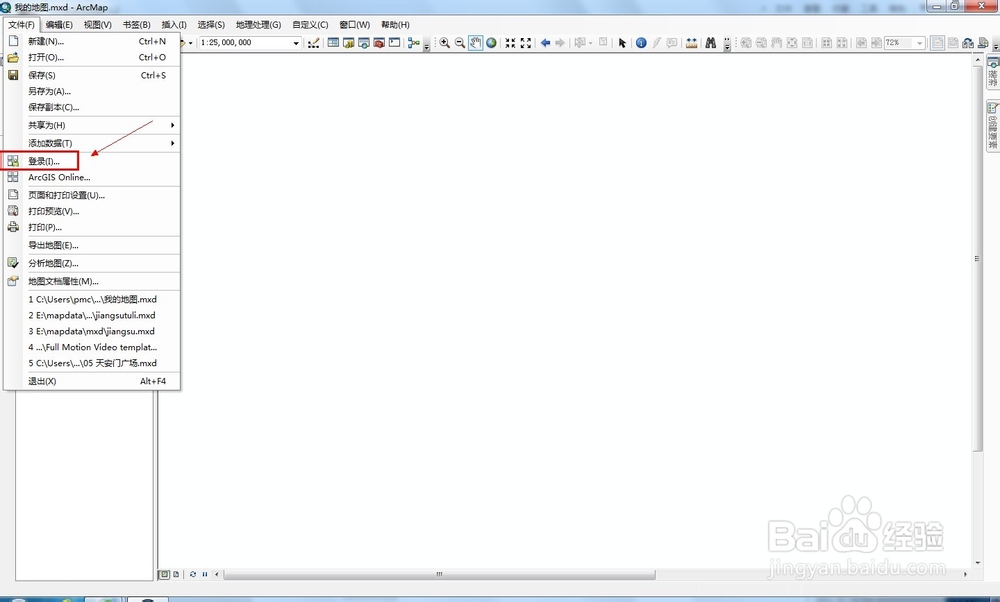Switch to Data View at bottom
Image resolution: width=1000 pixels, height=602 pixels.
pos(165,574)
